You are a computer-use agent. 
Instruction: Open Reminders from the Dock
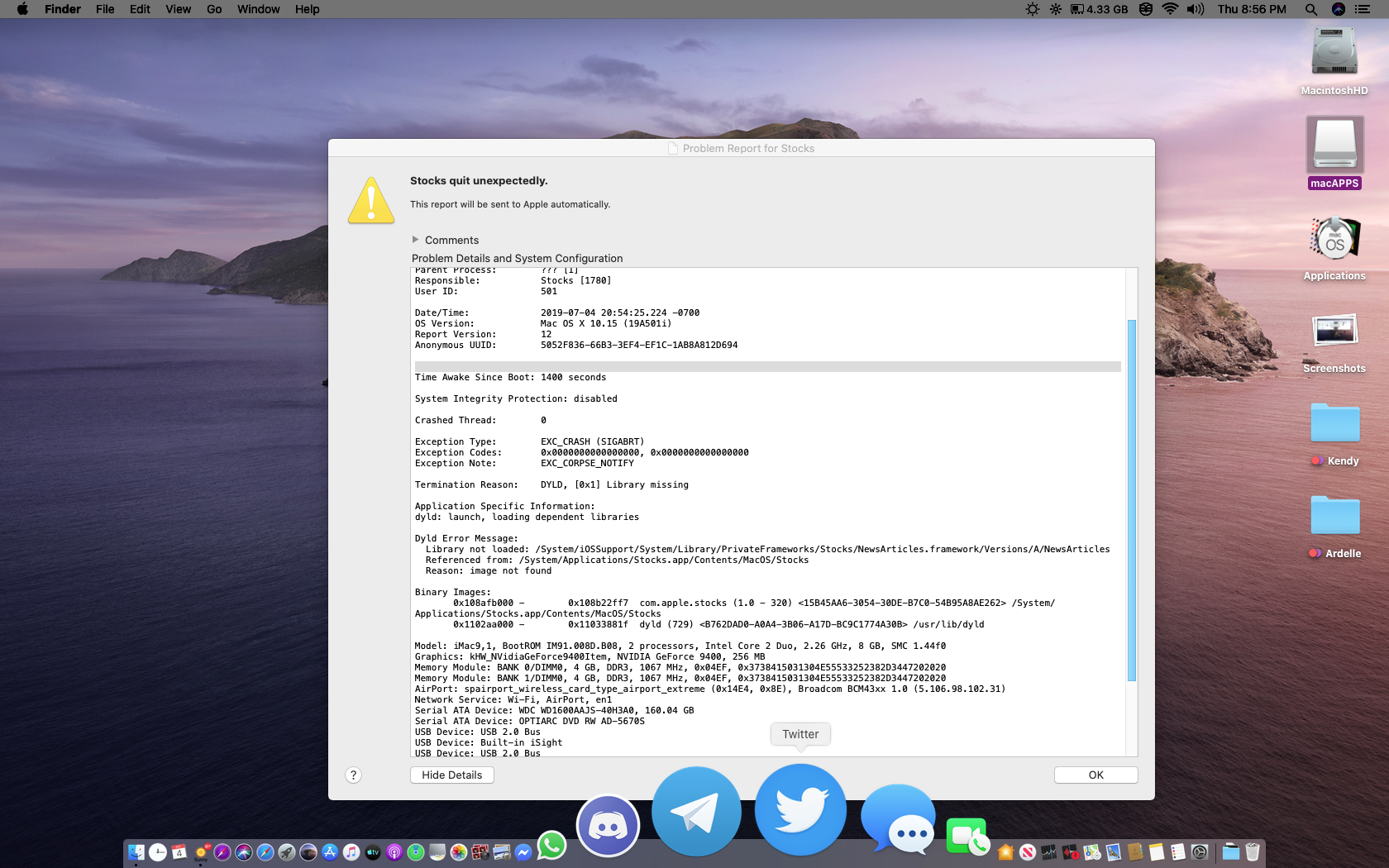point(1178,852)
